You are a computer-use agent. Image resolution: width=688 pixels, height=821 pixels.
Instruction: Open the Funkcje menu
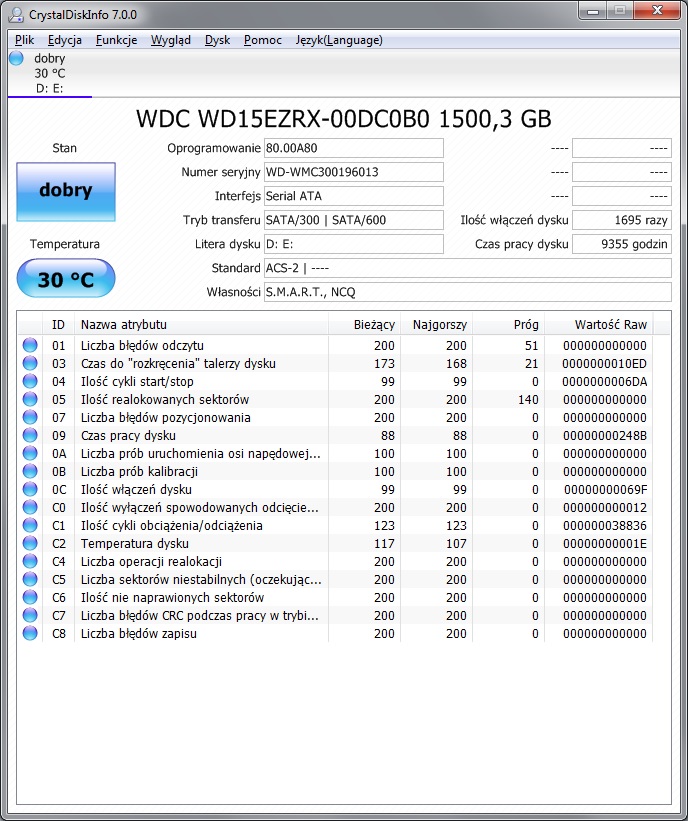116,40
